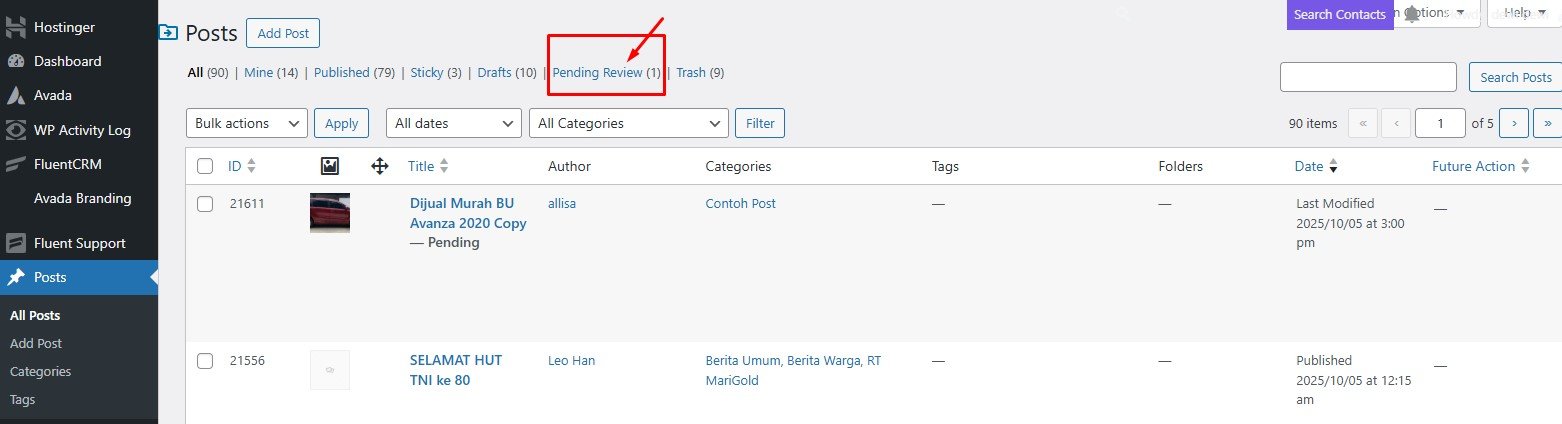
Task: Check the box for post 21611
Action: pyautogui.click(x=205, y=204)
